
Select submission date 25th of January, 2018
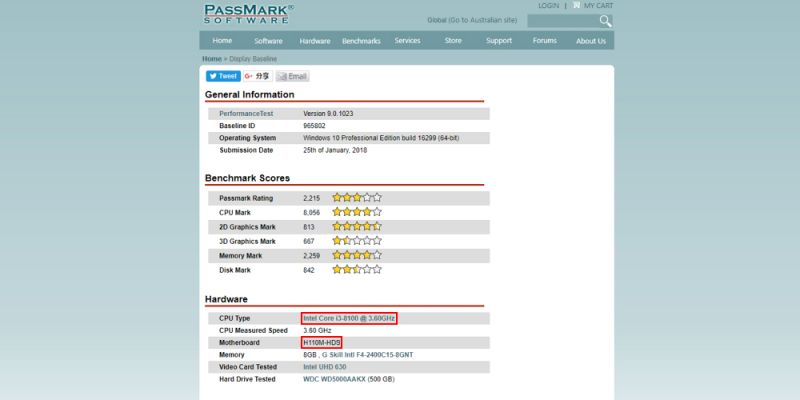[335, 151]
